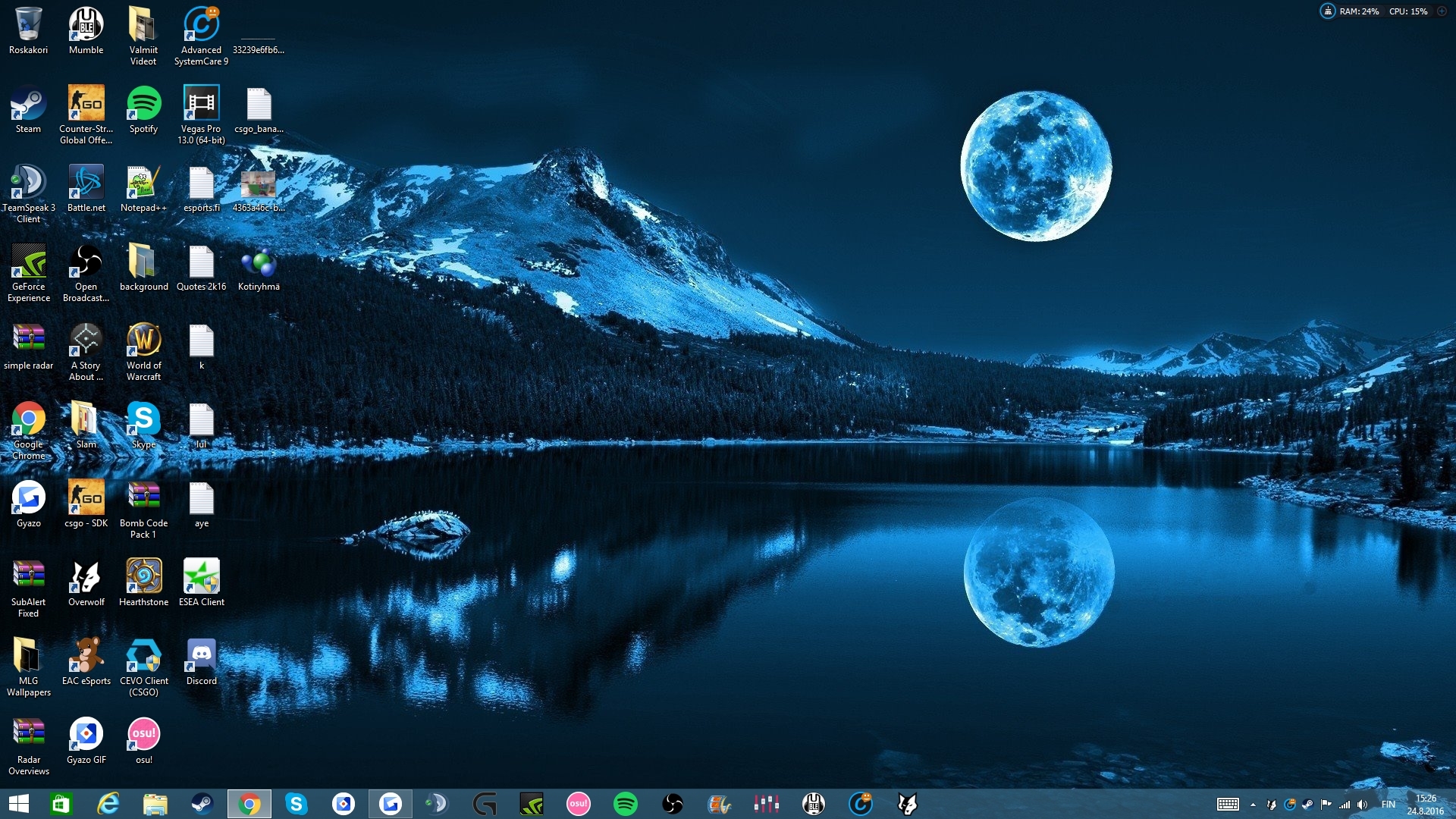Open the Spotify desktop shortcut
1456x819 pixels.
(x=143, y=104)
